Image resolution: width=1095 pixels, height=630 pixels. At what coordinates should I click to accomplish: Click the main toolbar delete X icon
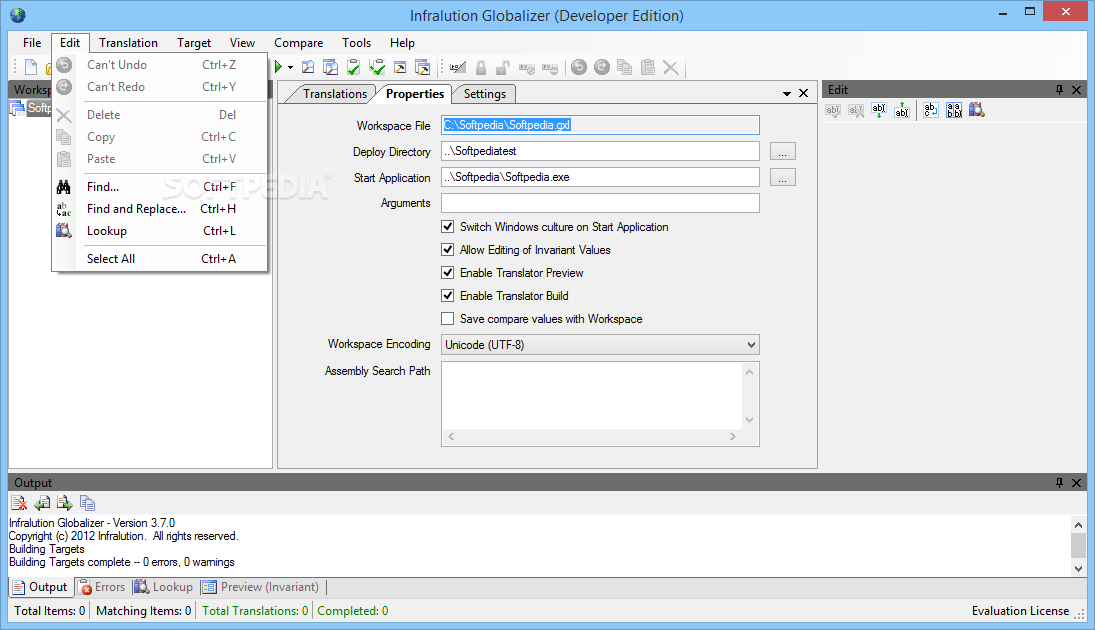point(670,68)
